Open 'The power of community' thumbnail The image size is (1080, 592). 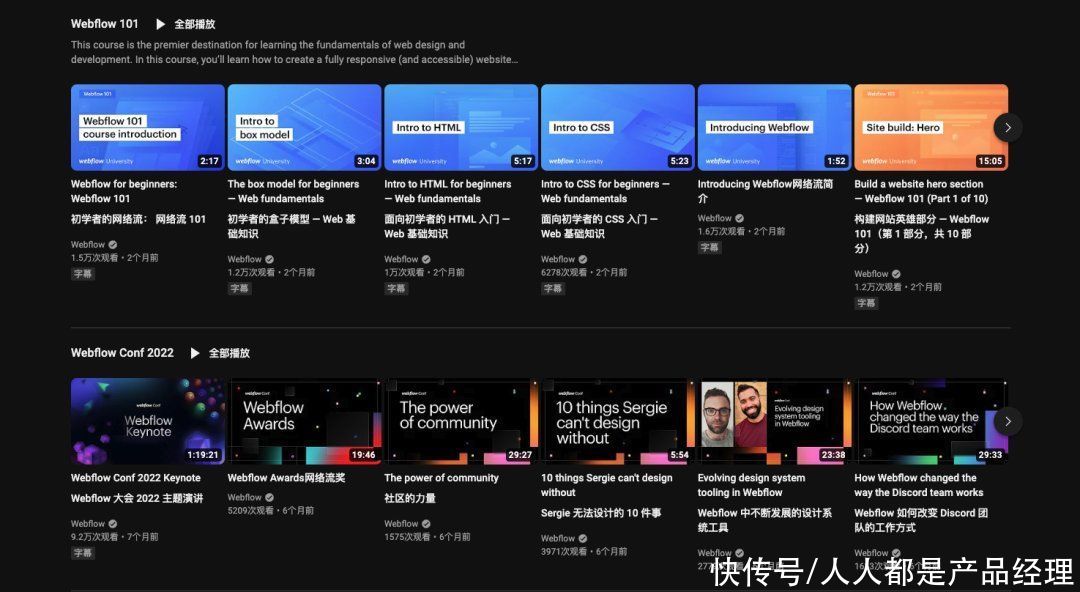point(461,421)
